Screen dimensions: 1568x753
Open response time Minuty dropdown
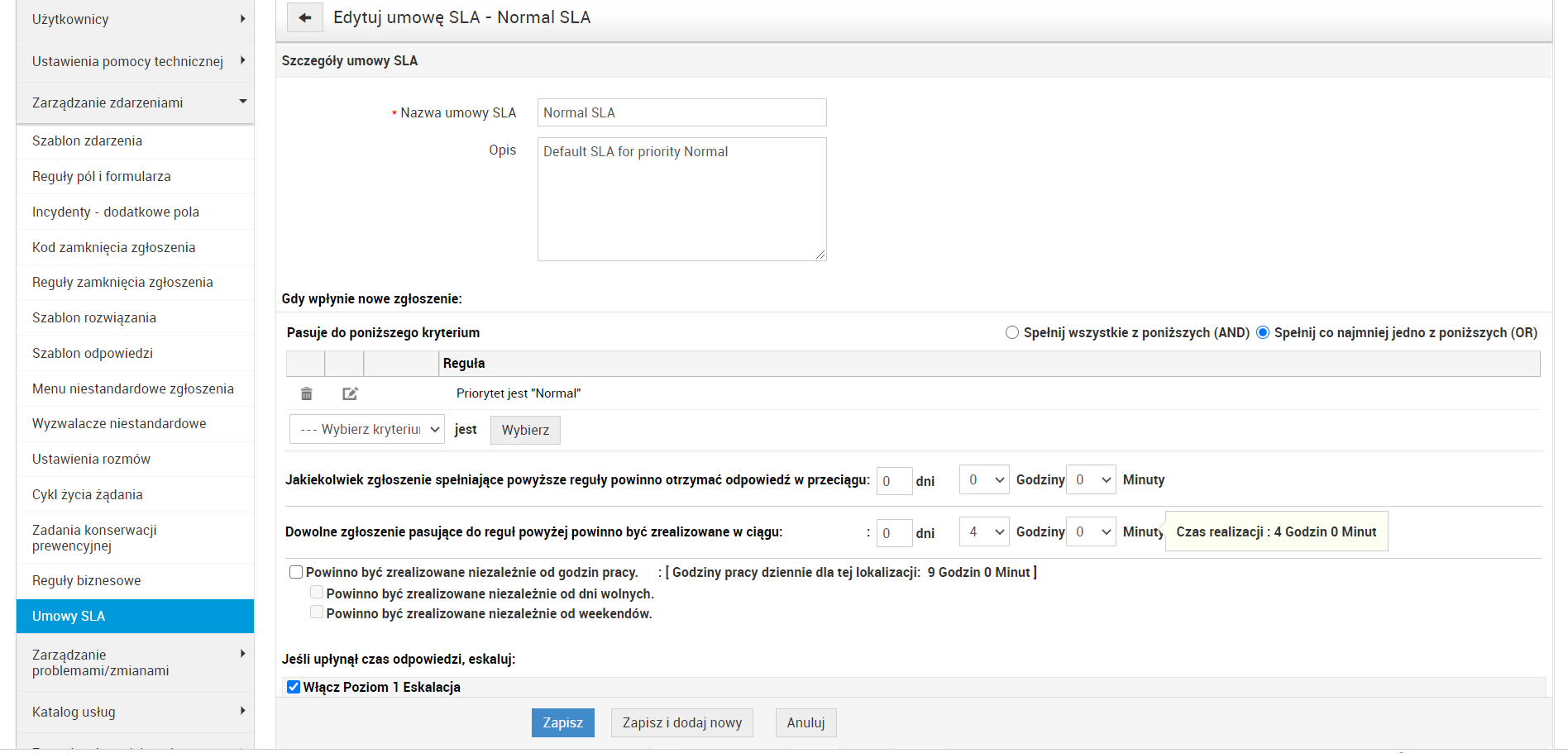coord(1091,479)
